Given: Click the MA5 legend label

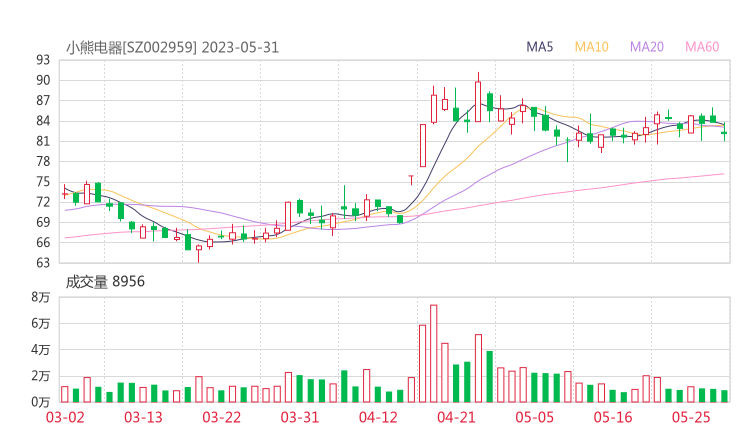Looking at the screenshot, I should pos(539,47).
